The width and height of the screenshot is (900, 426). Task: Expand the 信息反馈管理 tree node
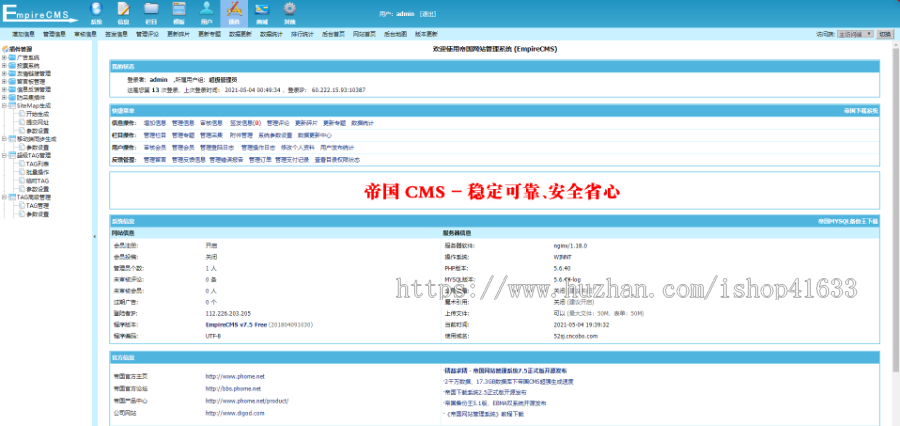coord(5,90)
